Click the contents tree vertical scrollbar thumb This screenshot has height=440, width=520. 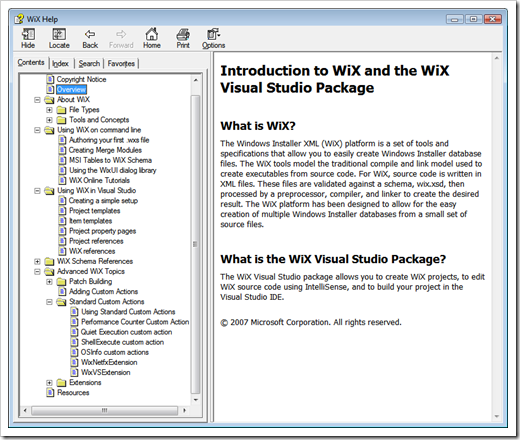(195, 244)
